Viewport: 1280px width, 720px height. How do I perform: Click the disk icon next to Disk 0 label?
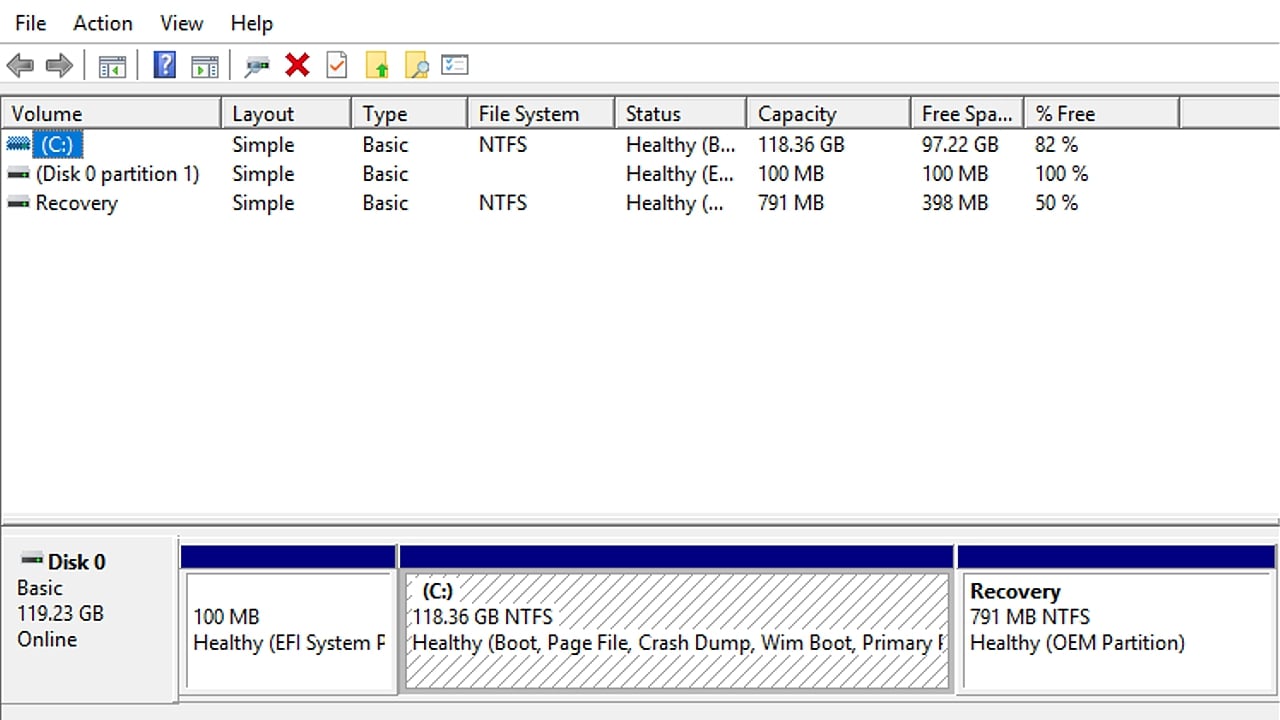click(32, 561)
